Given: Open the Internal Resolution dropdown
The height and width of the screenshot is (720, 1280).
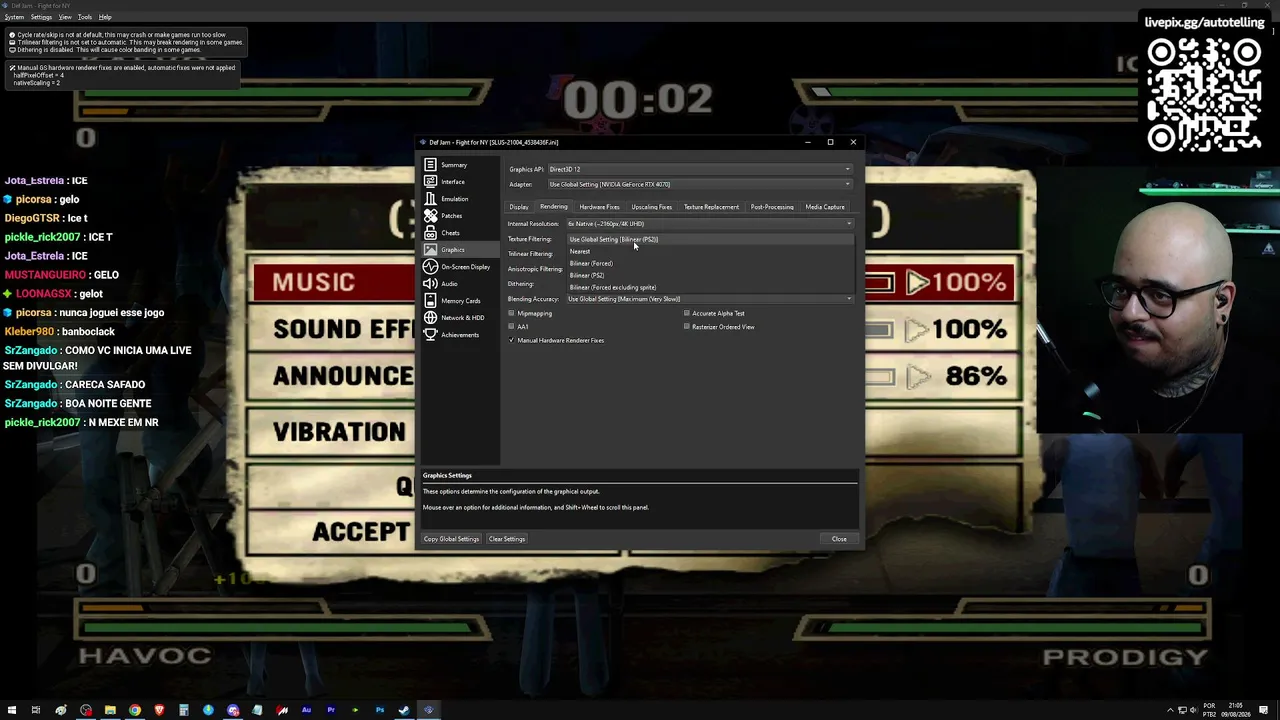Looking at the screenshot, I should pos(710,224).
